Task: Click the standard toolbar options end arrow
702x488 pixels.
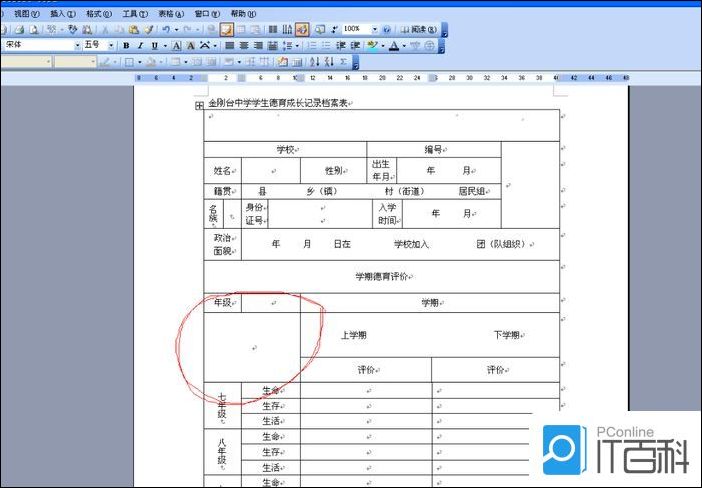Action: (444, 30)
